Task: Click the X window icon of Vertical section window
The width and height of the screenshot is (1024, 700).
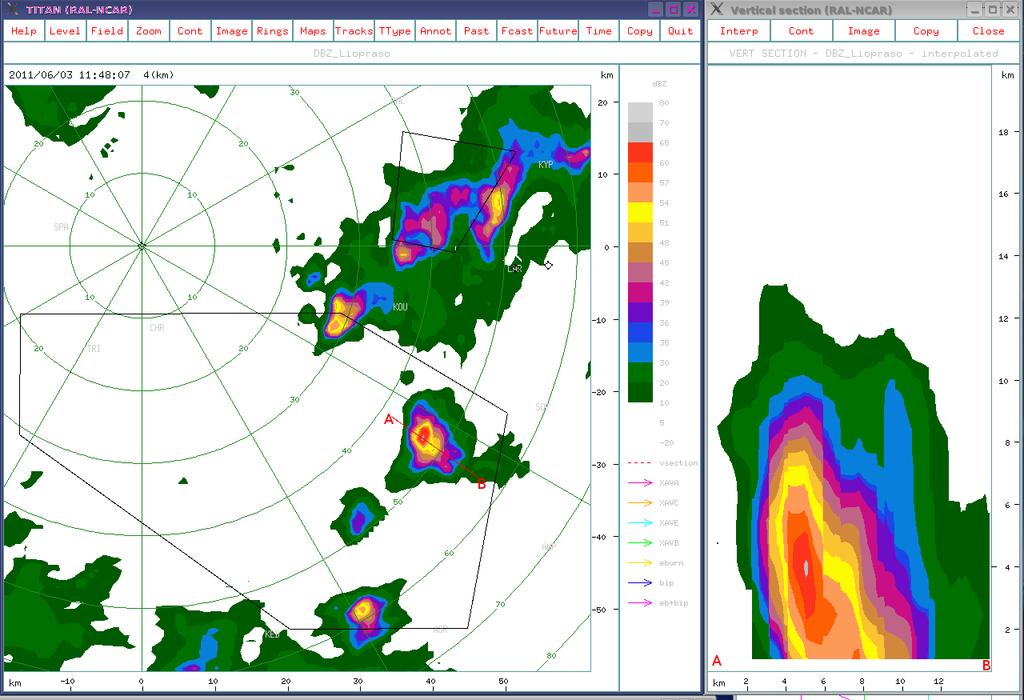Action: (x=716, y=9)
